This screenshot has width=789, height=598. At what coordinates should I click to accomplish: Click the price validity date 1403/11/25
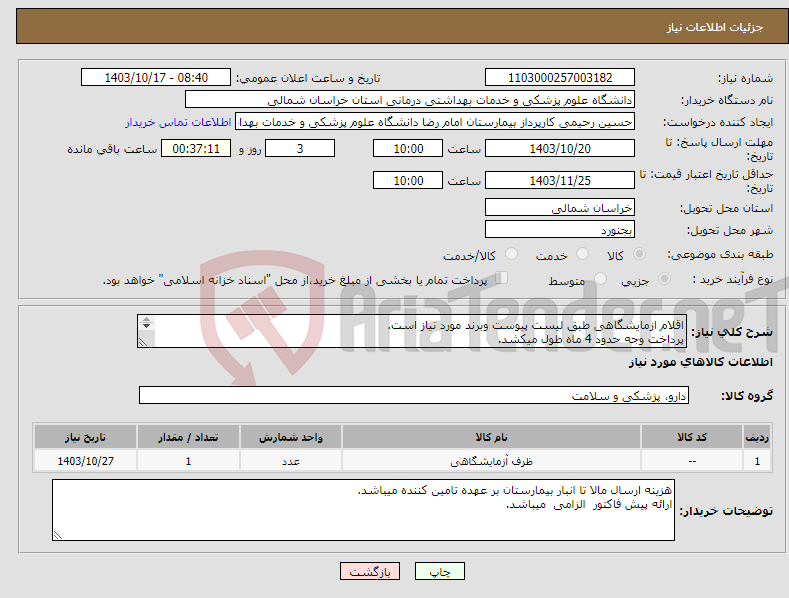click(x=560, y=180)
